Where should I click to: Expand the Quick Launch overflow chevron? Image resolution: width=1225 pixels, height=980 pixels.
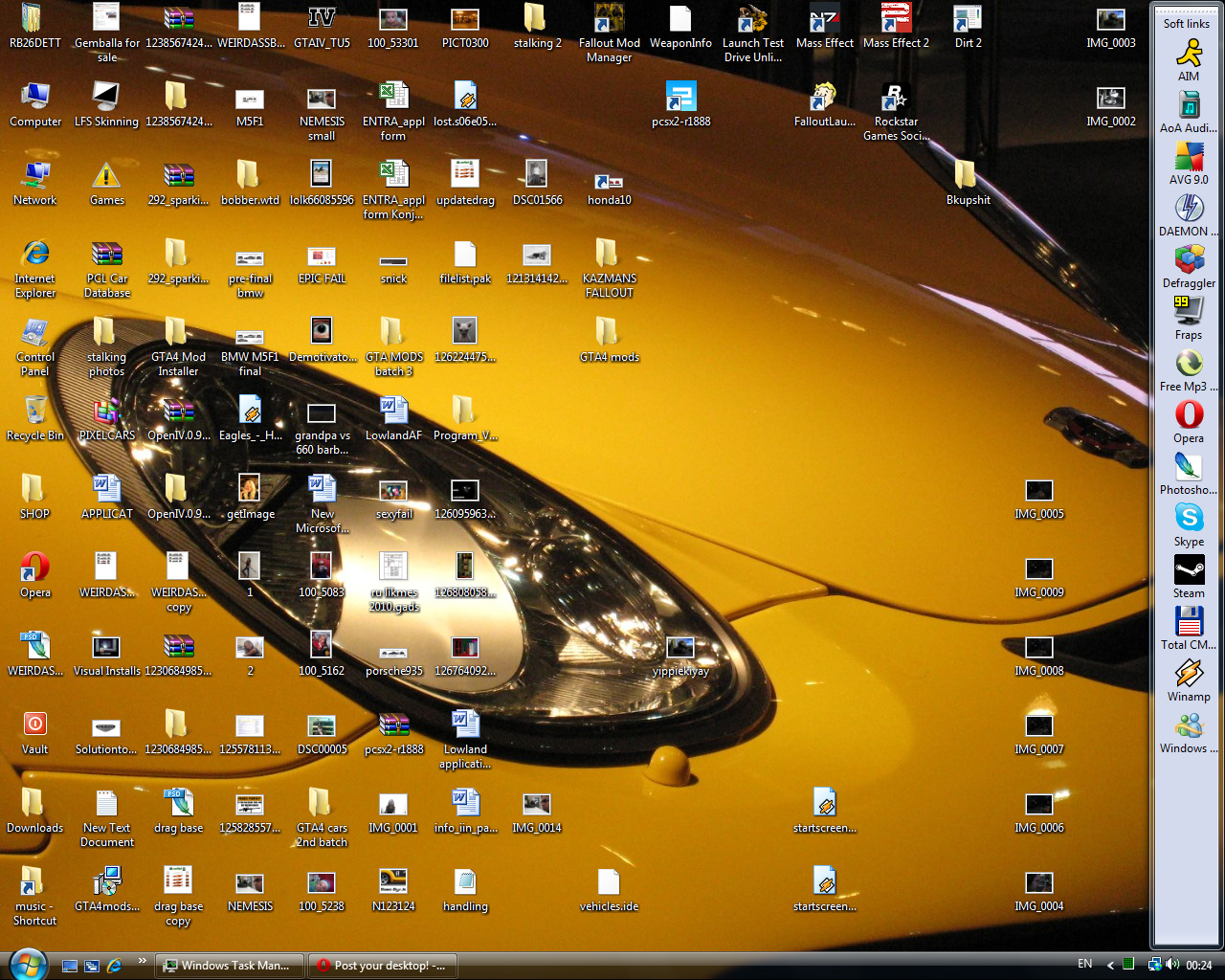coord(143,960)
